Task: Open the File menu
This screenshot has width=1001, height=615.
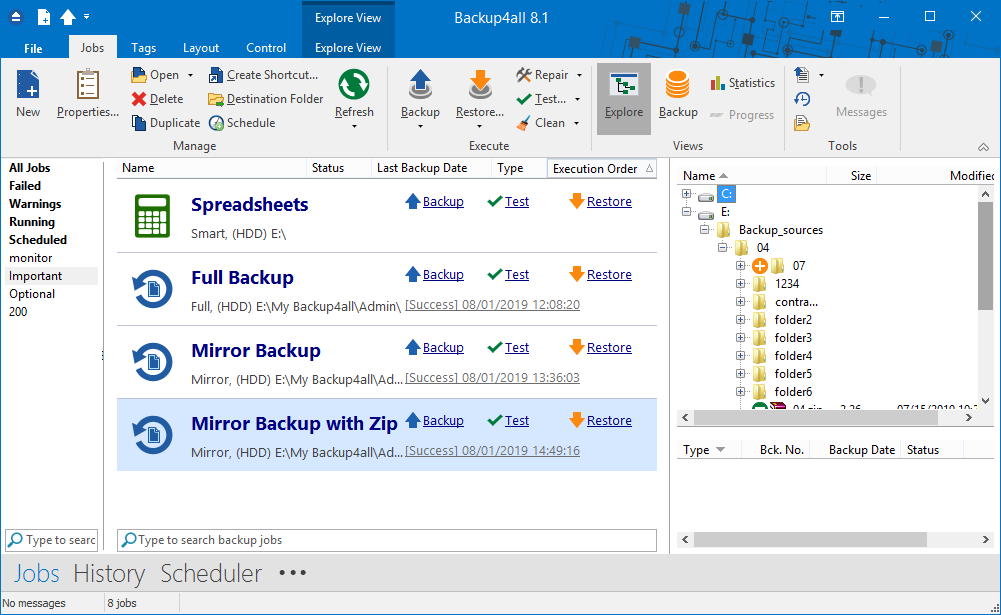Action: tap(33, 48)
